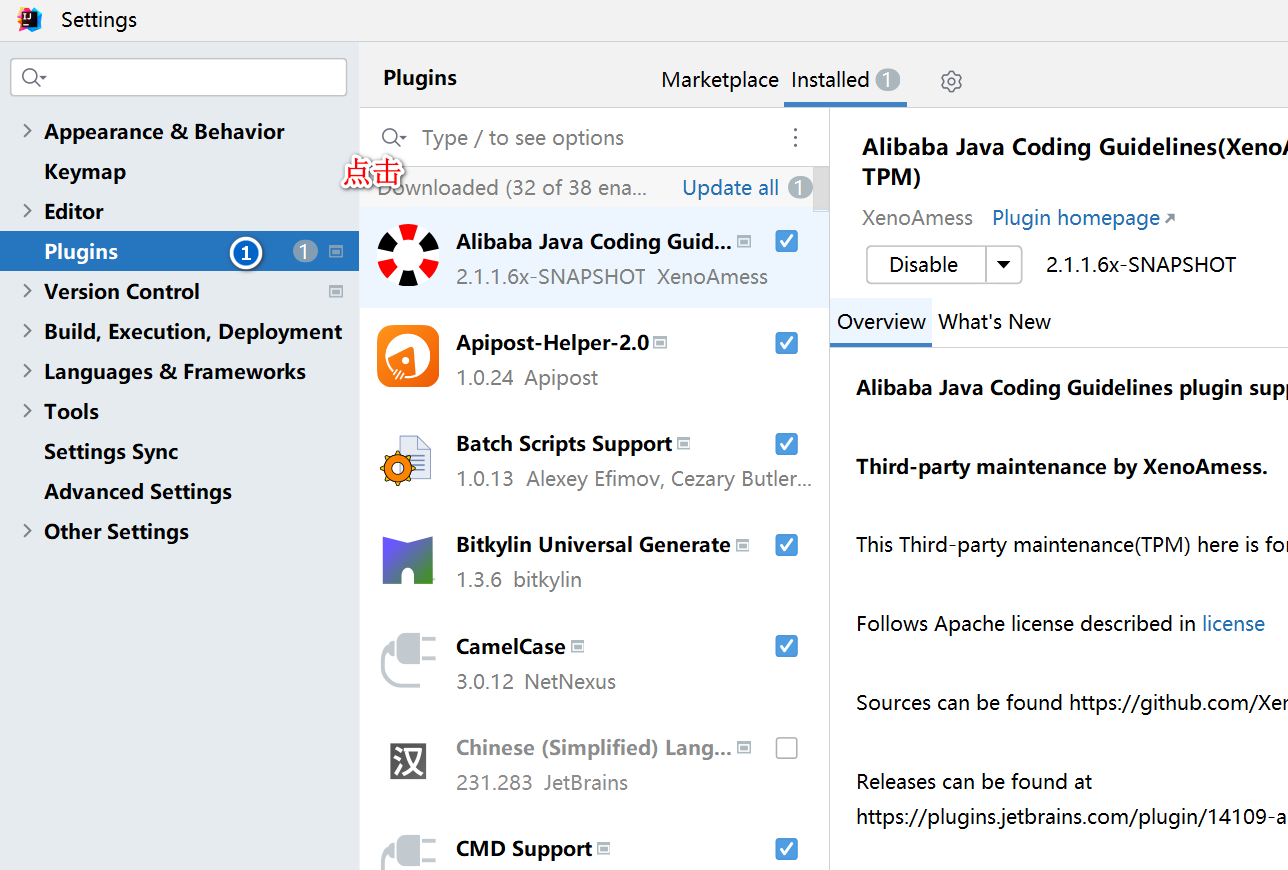
Task: Click the plugin list vertical scrollbar
Action: (820, 190)
